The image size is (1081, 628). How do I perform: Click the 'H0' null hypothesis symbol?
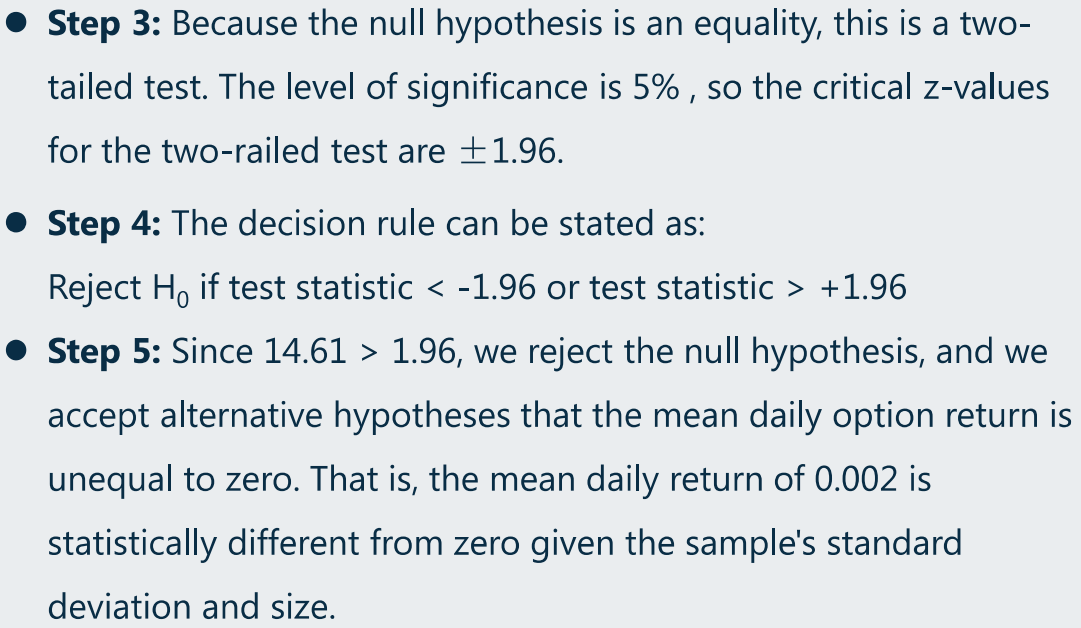pos(170,289)
